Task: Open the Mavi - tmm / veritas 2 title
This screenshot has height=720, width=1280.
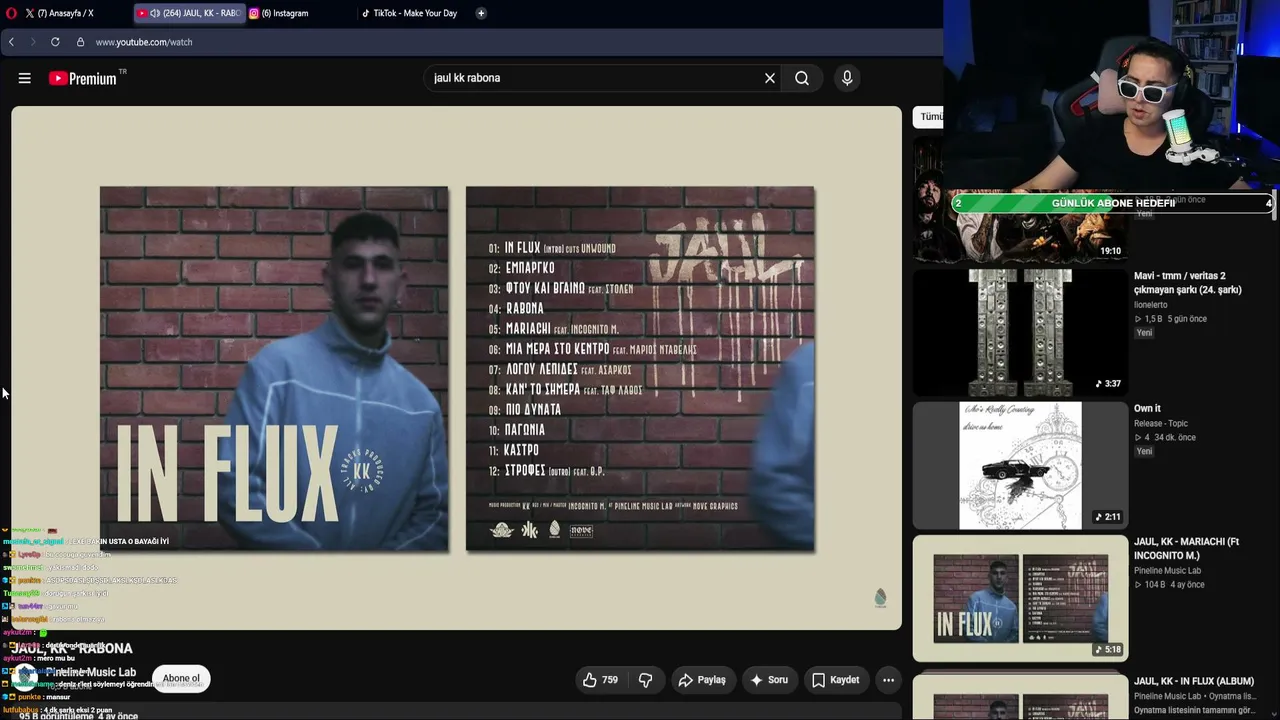Action: (1187, 283)
